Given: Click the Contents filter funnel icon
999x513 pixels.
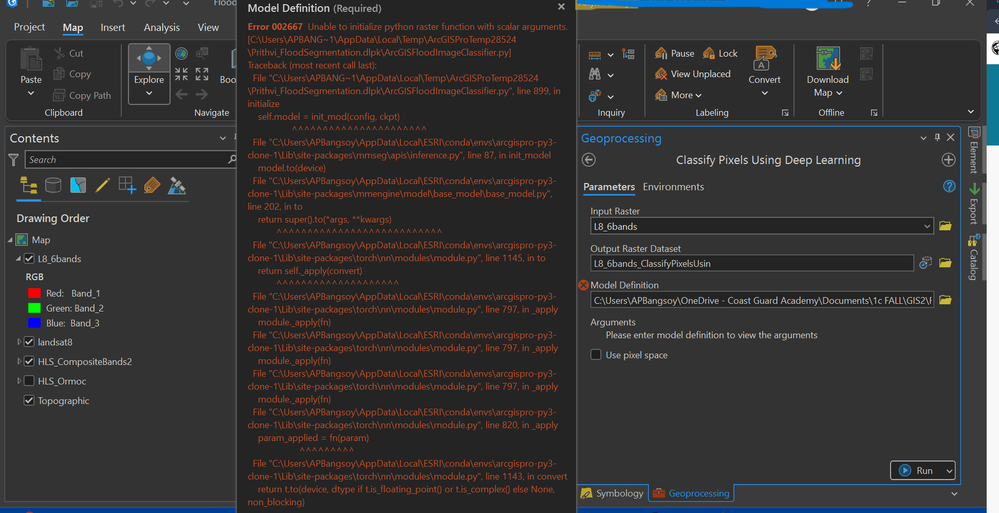Looking at the screenshot, I should [x=13, y=160].
